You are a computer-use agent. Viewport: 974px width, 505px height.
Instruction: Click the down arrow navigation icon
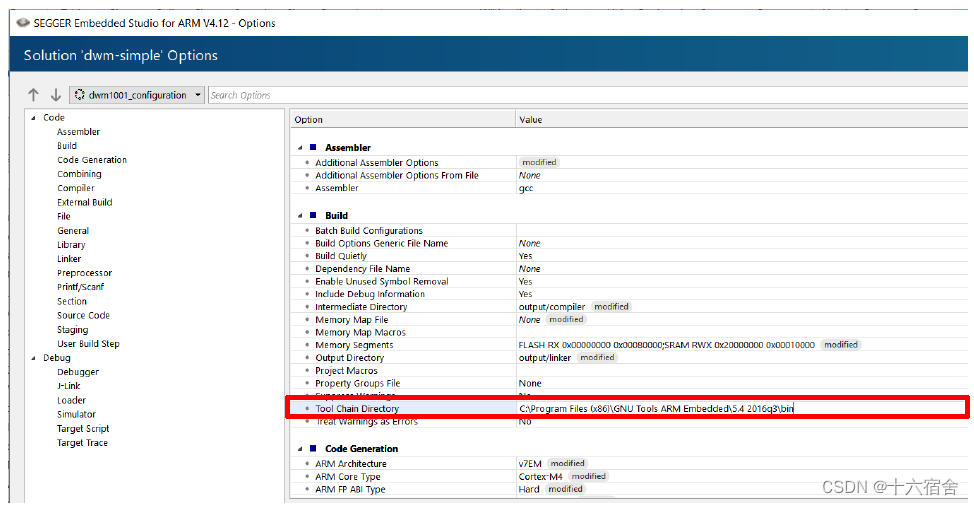(x=56, y=94)
